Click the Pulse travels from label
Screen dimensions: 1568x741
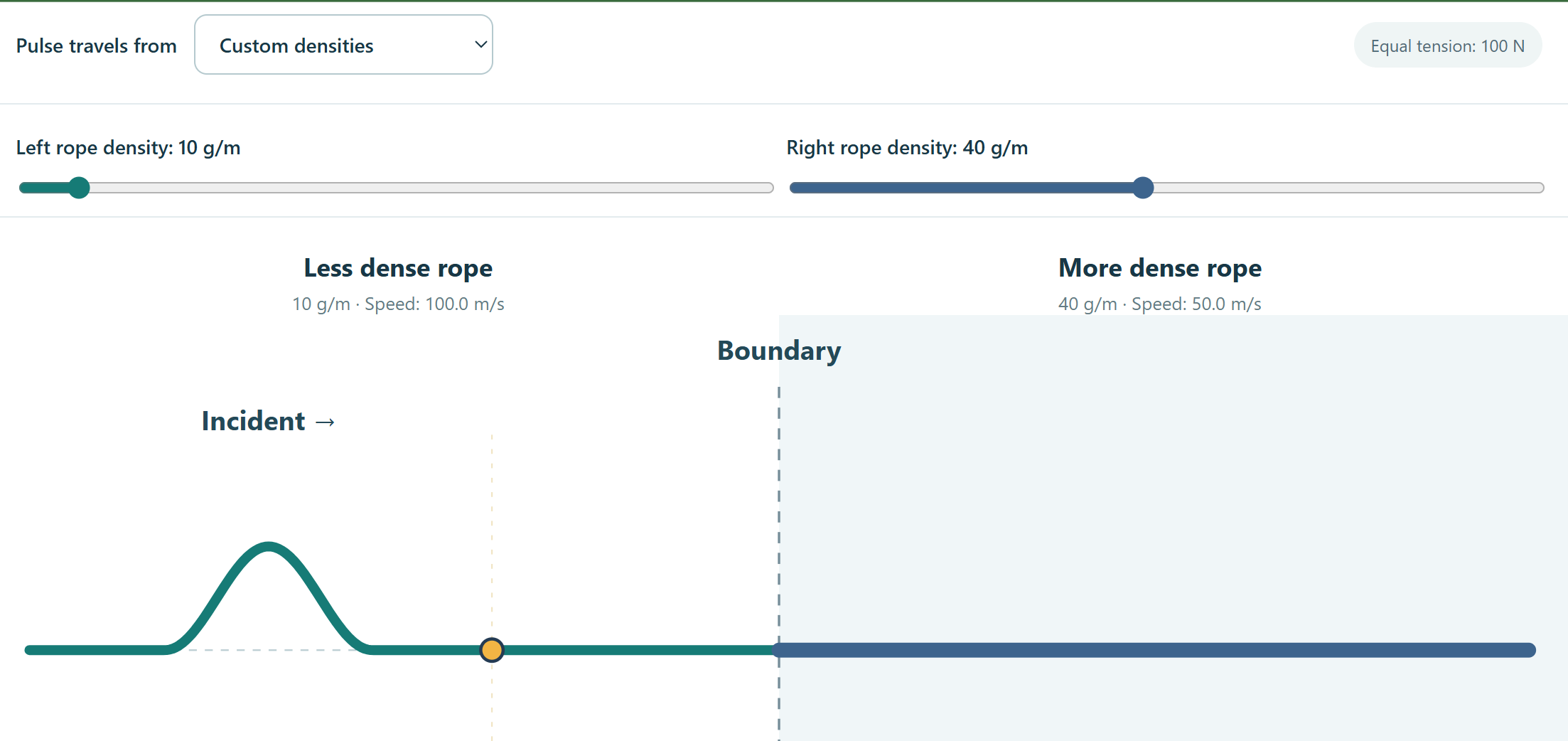[x=97, y=46]
